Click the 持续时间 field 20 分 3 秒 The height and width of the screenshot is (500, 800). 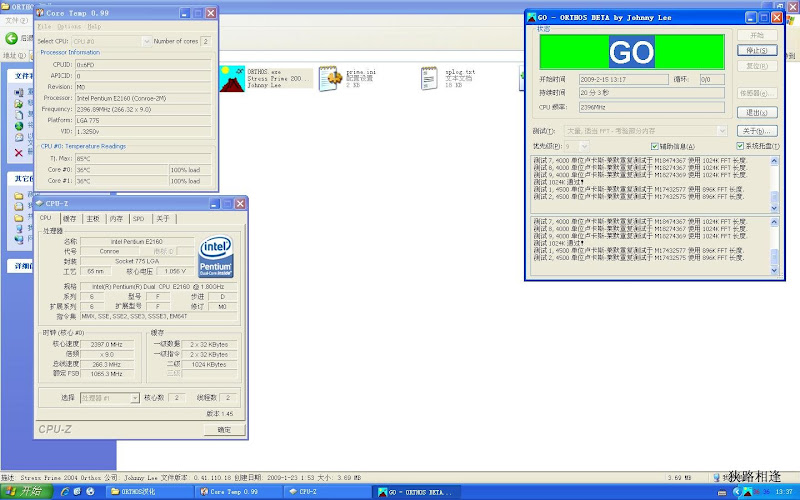click(x=652, y=93)
